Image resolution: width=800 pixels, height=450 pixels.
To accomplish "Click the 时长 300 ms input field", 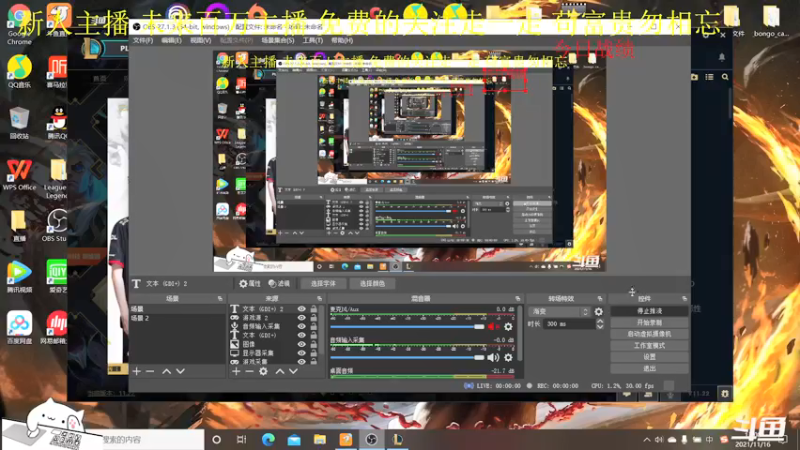I will (x=569, y=324).
